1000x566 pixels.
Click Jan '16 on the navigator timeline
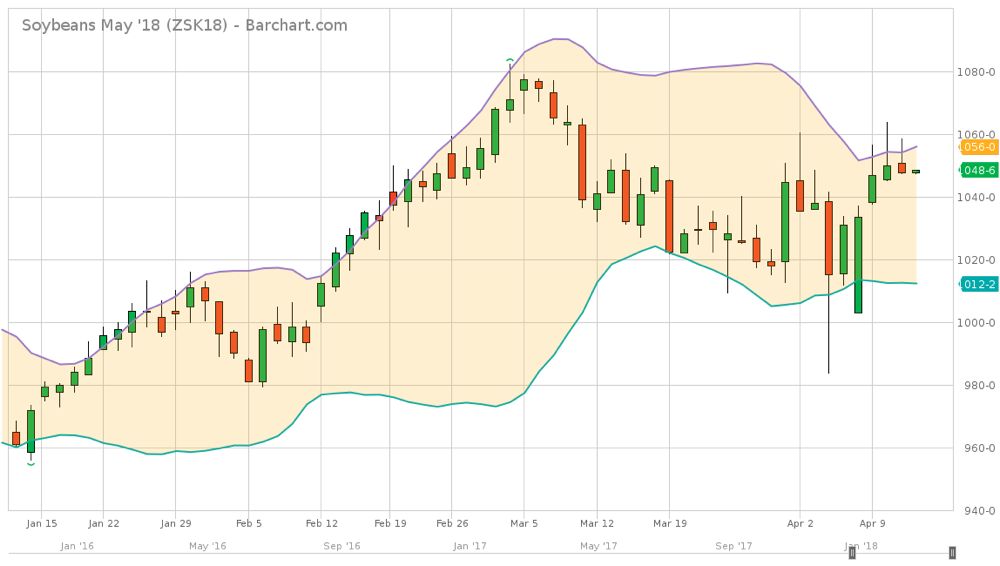tap(77, 546)
